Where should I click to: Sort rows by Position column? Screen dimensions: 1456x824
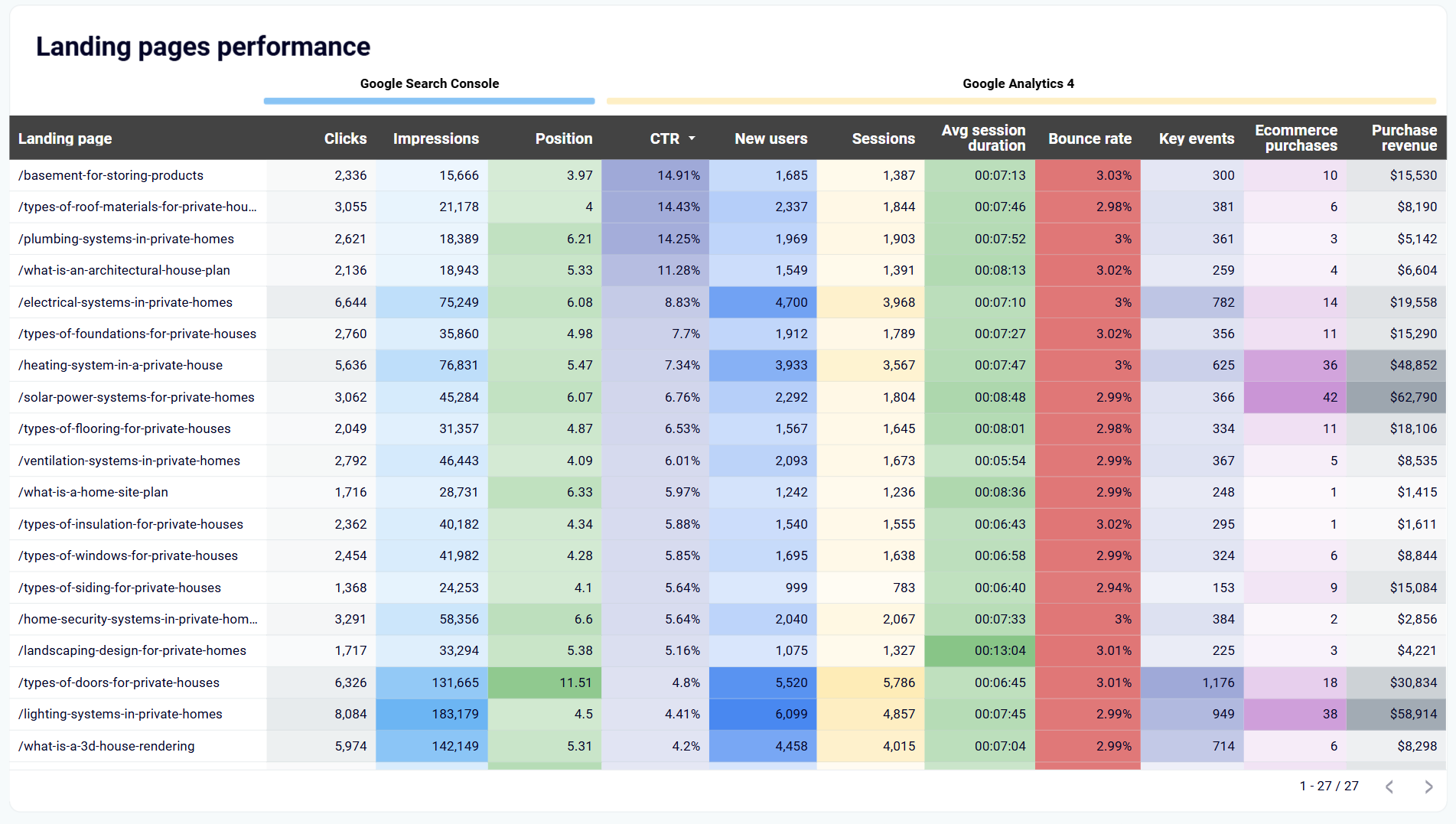point(564,138)
